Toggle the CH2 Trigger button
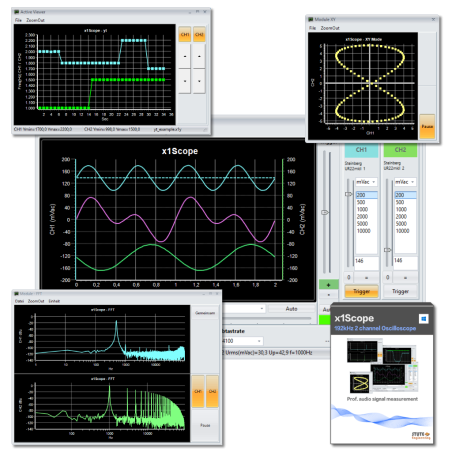 pos(400,291)
